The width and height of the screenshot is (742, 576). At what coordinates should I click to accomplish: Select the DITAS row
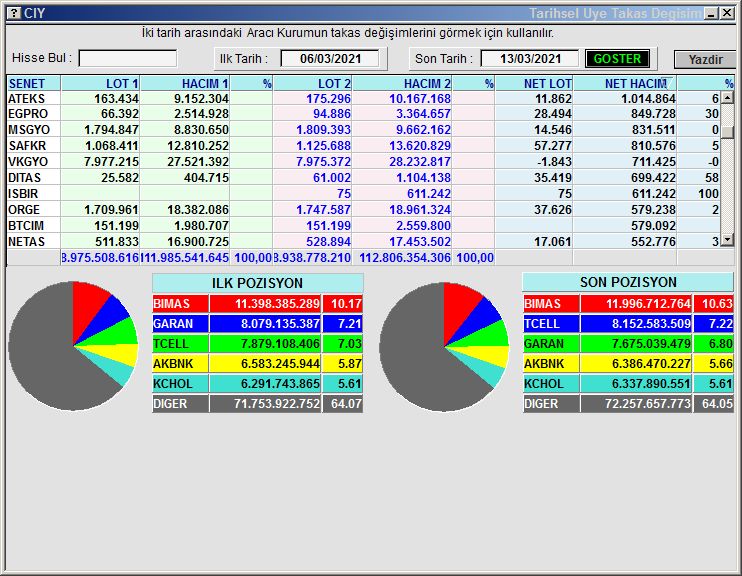(363, 178)
